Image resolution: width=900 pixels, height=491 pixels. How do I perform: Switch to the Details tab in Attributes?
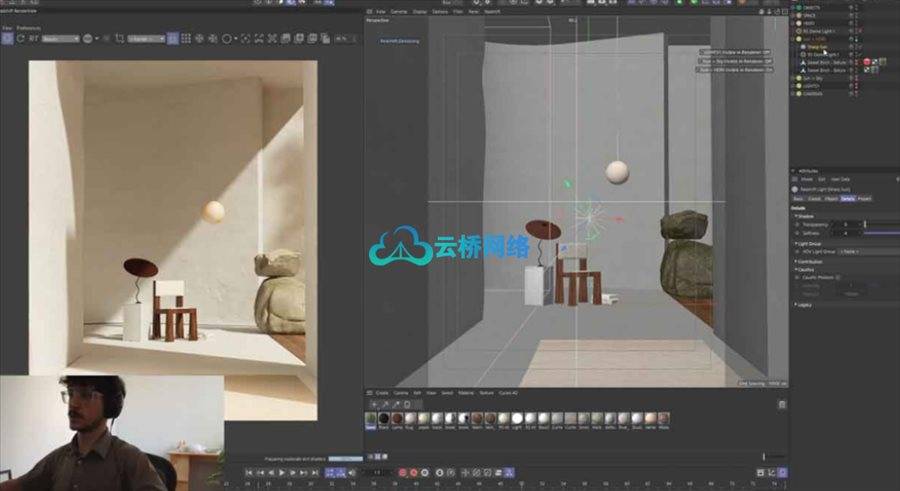(x=847, y=199)
